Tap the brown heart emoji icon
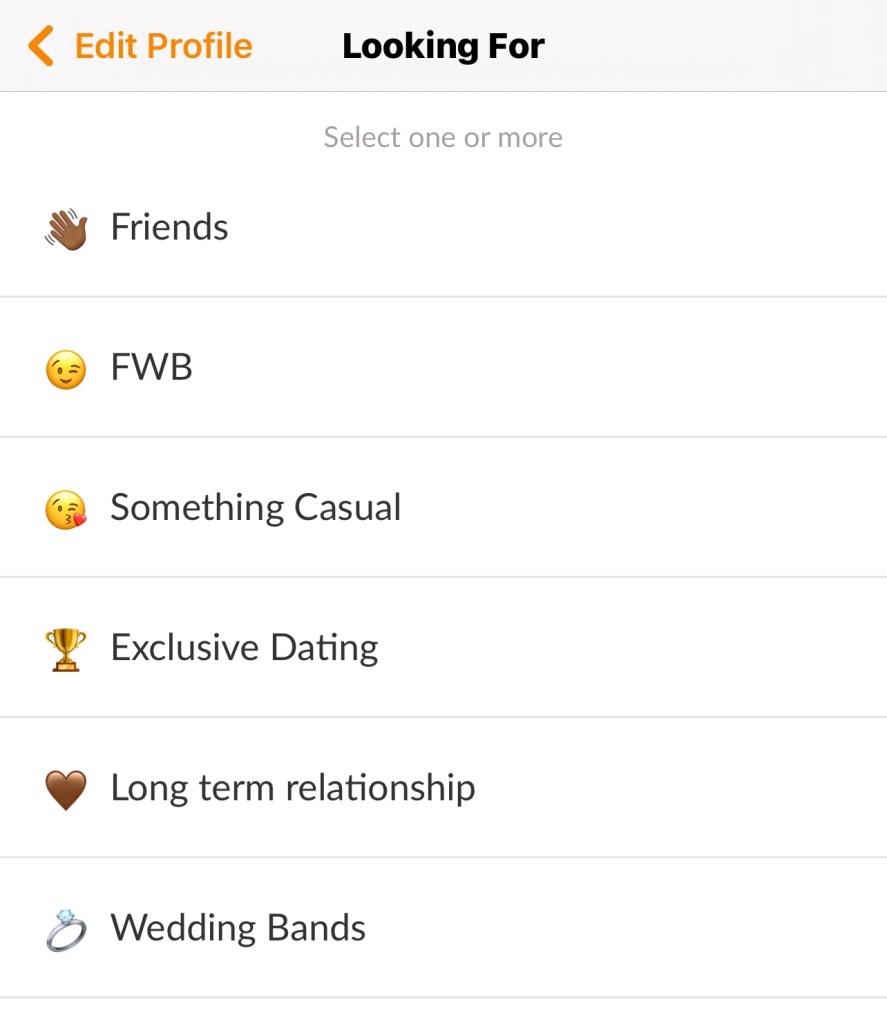Viewport: 887px width, 1024px height. tap(66, 790)
